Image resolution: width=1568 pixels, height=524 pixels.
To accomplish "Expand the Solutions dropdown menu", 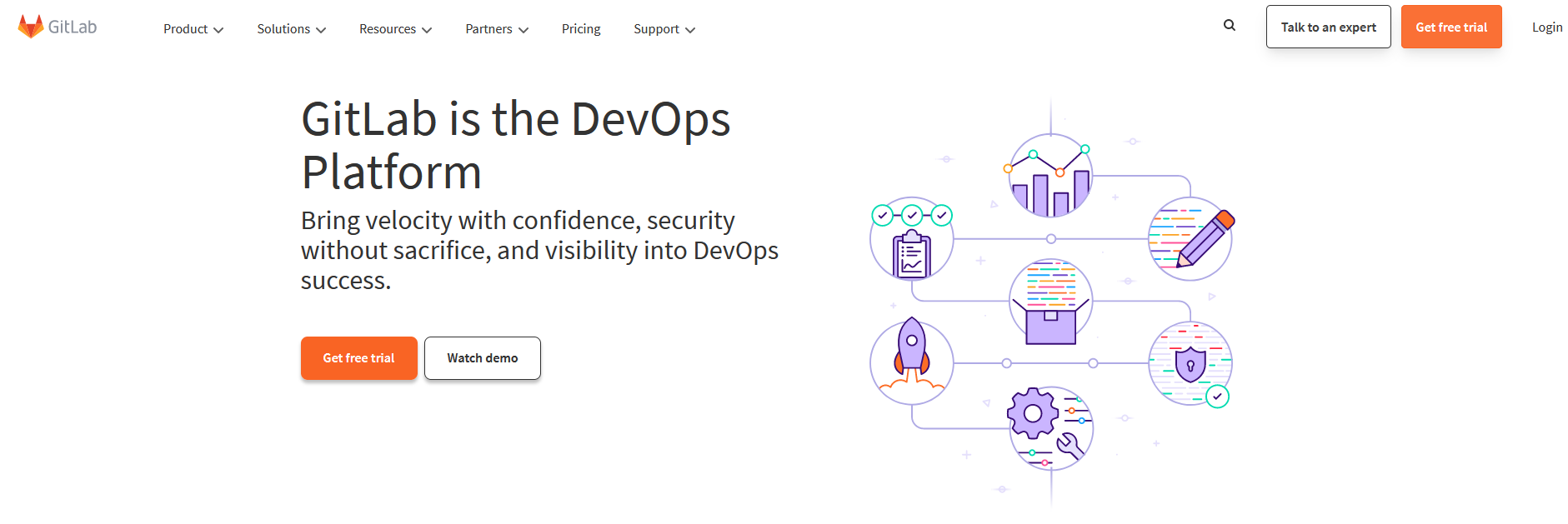I will (292, 29).
